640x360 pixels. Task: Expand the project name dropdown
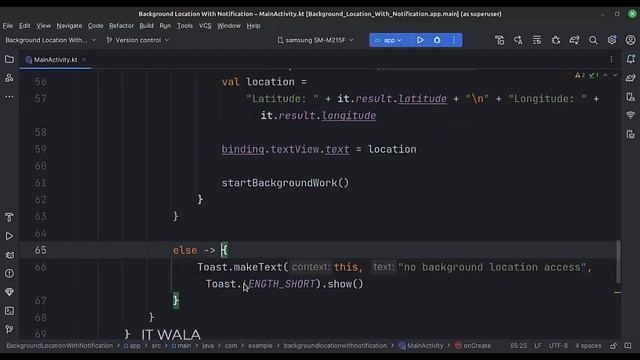pos(50,40)
